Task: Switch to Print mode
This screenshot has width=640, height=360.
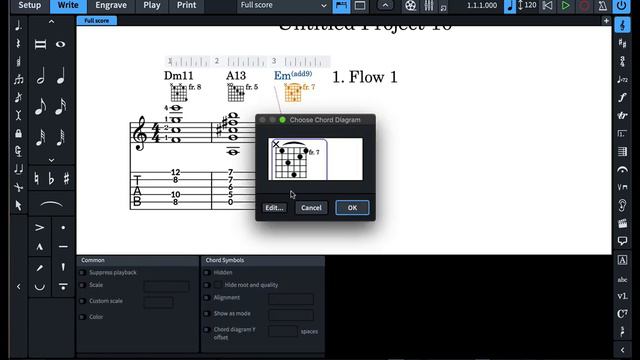Action: (x=187, y=5)
